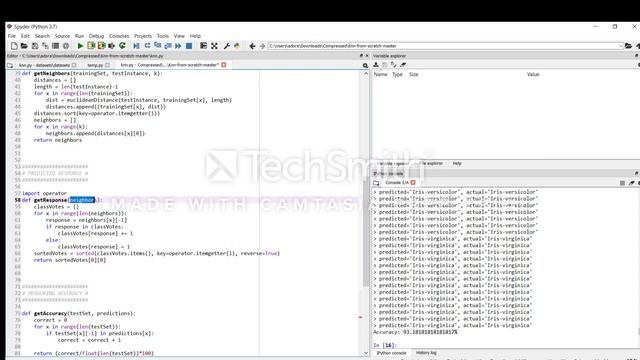
Task: Click the Open file folder icon
Action: coord(24,46)
